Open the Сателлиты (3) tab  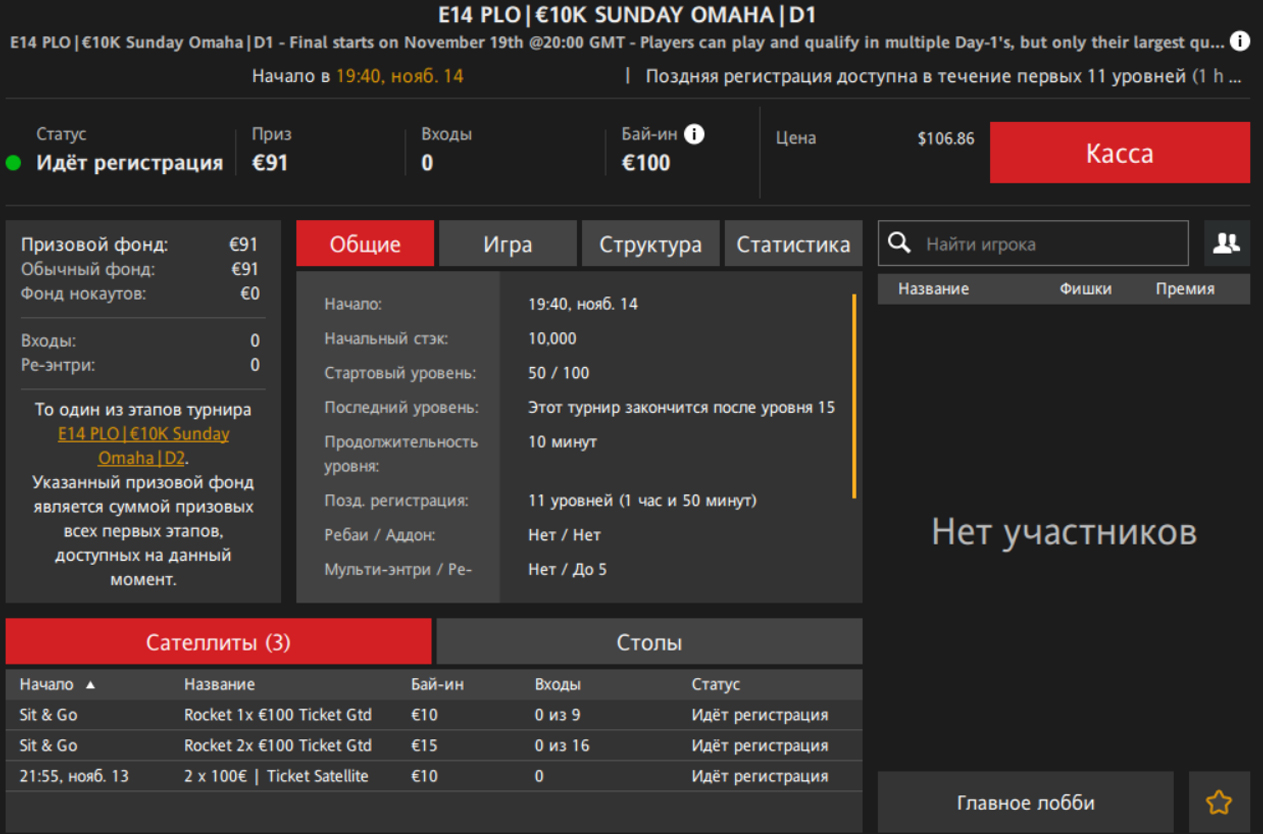[218, 642]
